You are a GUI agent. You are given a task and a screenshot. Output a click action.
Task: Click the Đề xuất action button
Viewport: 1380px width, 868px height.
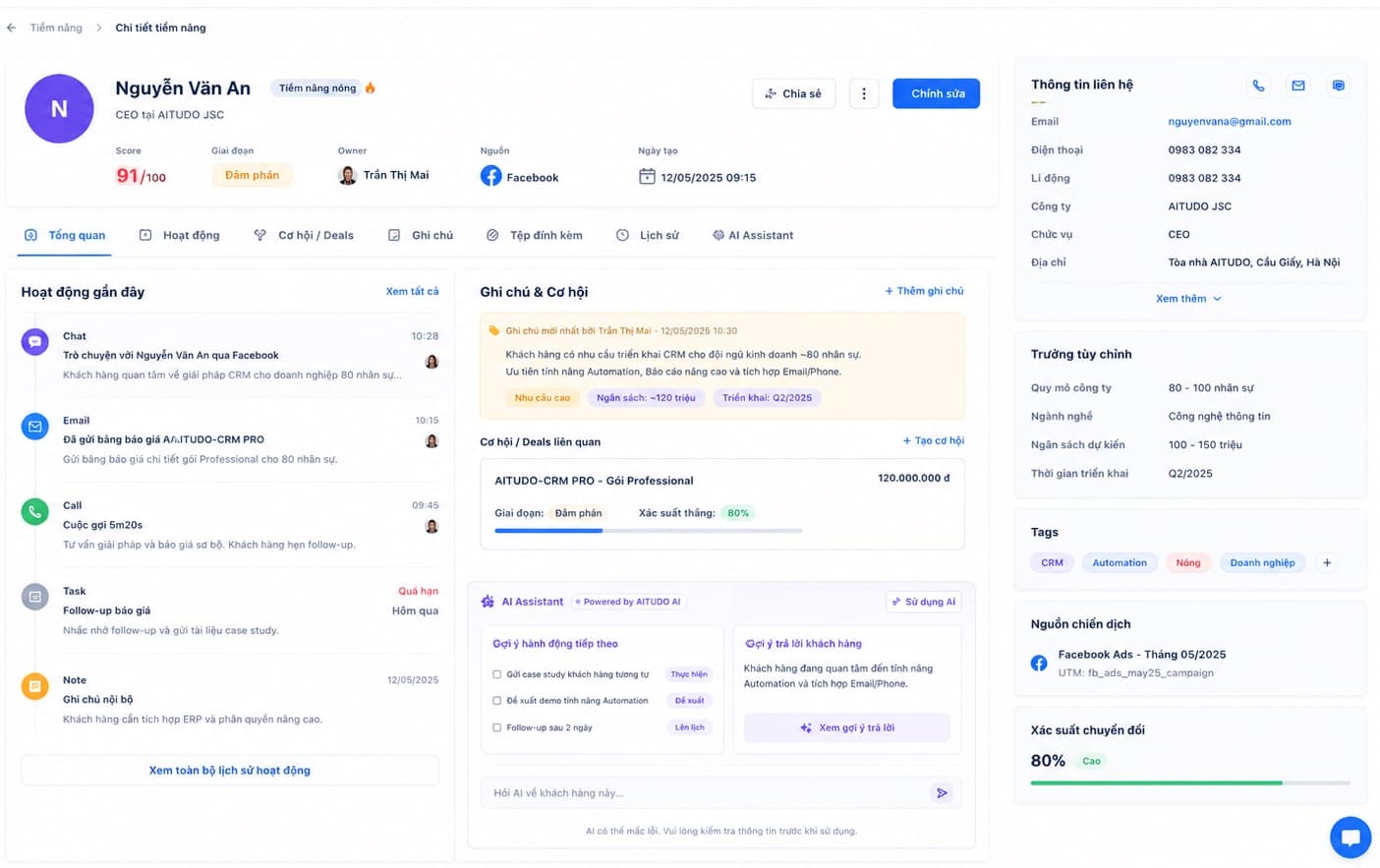689,701
